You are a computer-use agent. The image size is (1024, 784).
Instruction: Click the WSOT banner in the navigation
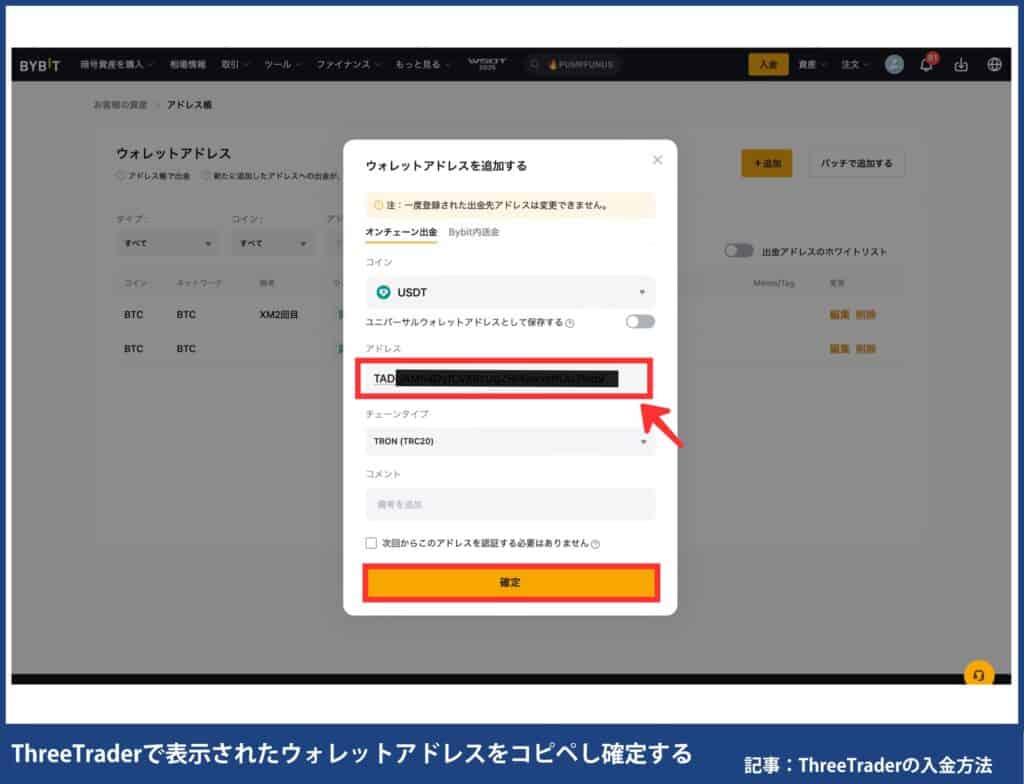coord(487,64)
